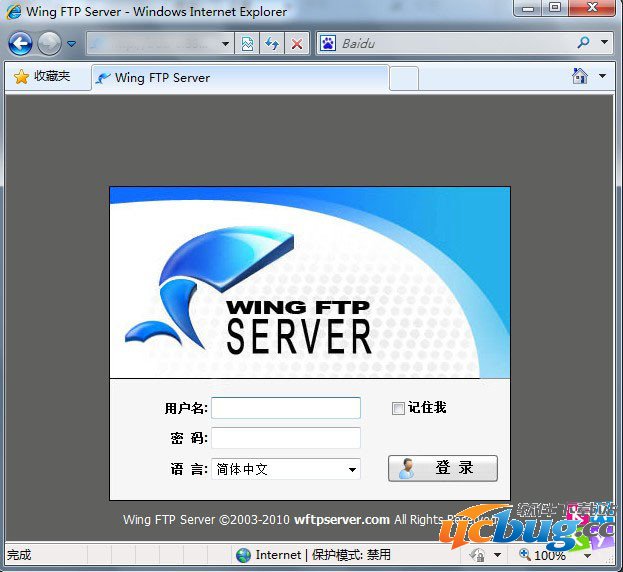Click the yellow favorites star icon
This screenshot has width=623, height=572.
point(21,76)
